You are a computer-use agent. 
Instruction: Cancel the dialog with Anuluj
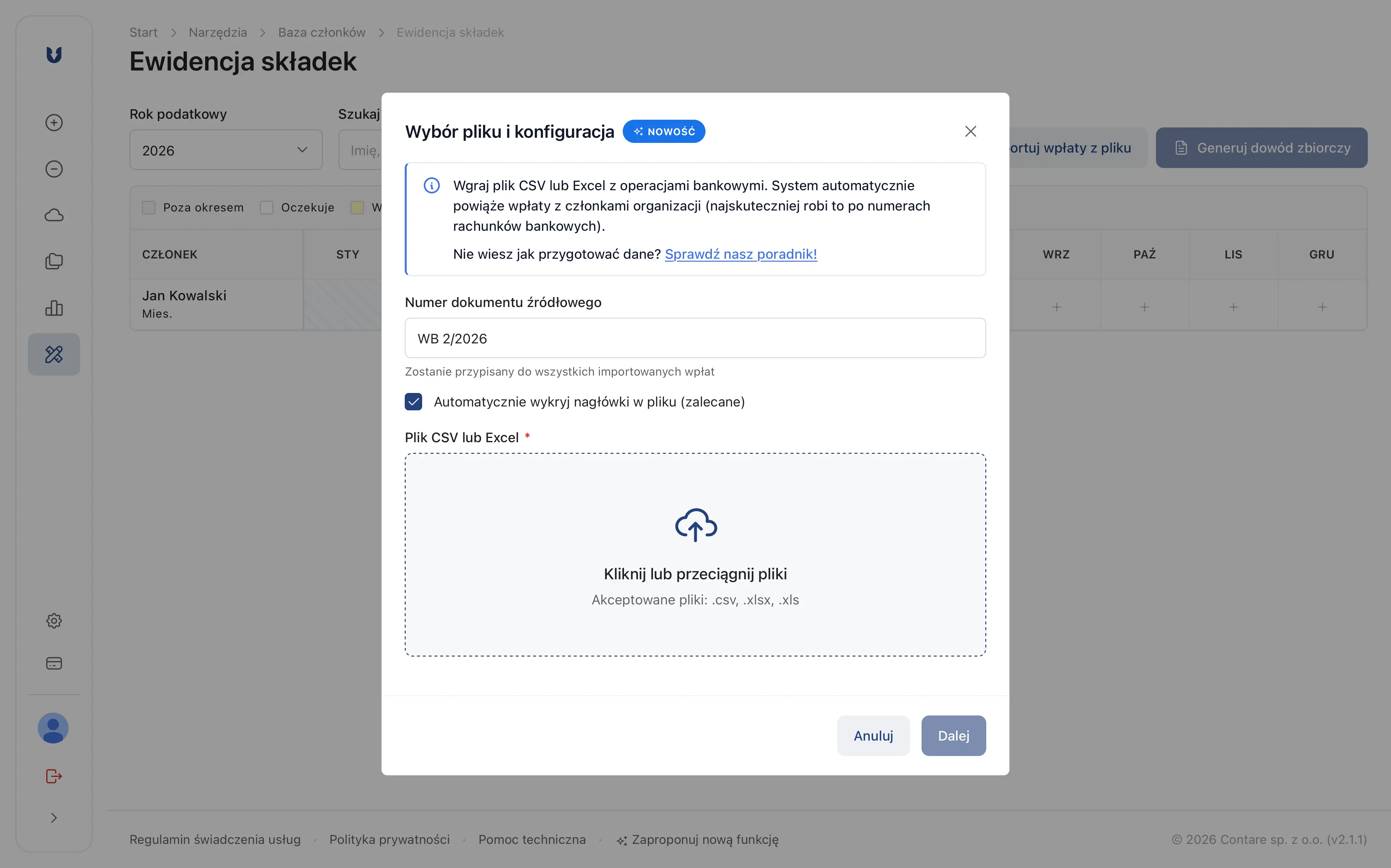873,735
